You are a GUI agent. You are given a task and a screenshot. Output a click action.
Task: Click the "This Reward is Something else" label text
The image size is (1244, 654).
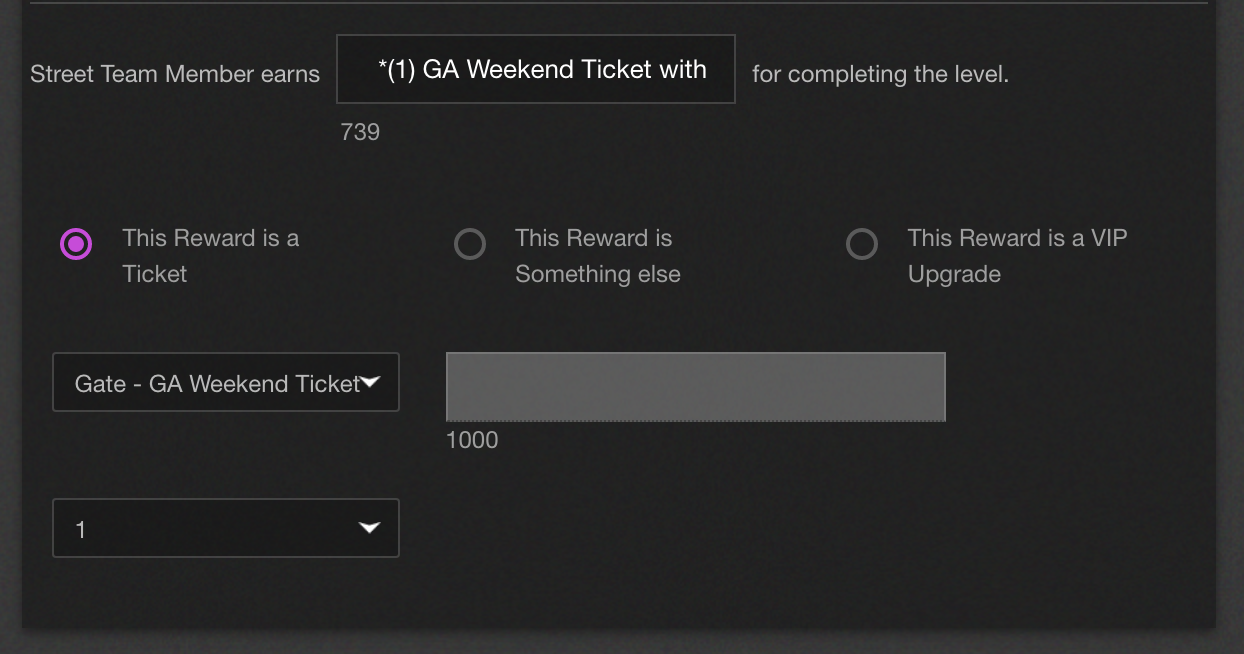click(x=597, y=256)
